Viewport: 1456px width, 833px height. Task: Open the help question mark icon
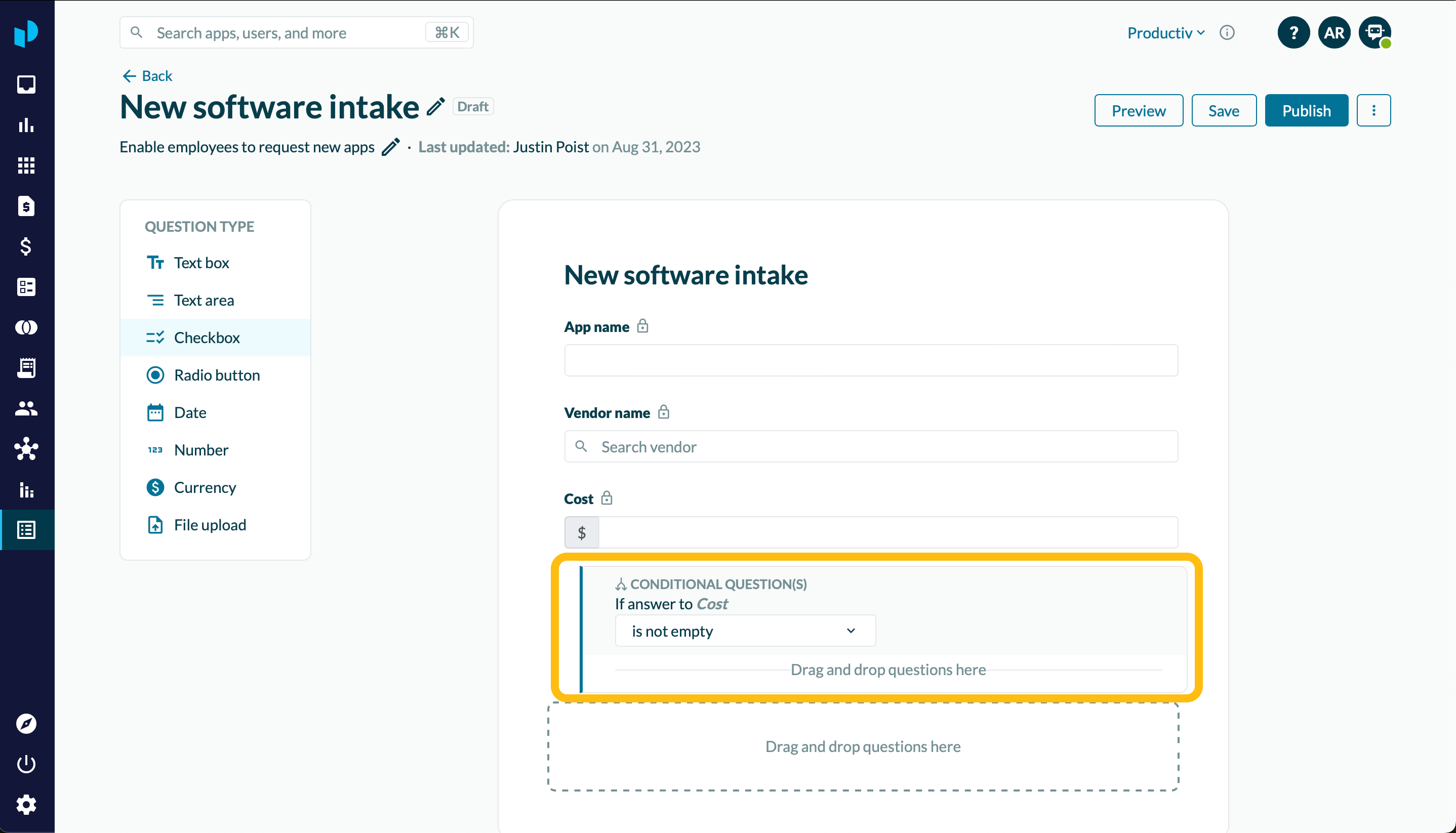1293,32
